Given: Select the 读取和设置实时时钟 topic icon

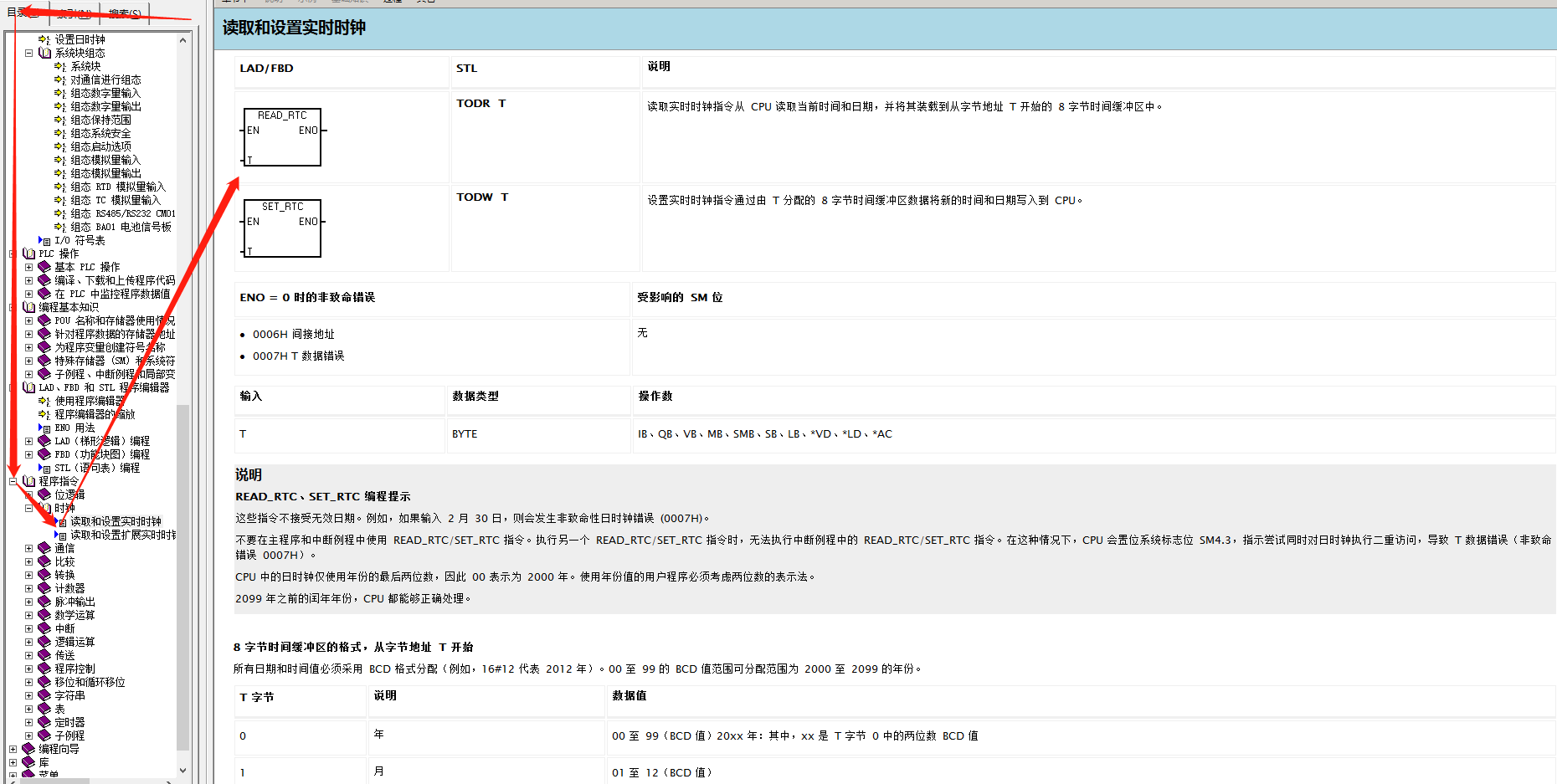Looking at the screenshot, I should tap(61, 520).
